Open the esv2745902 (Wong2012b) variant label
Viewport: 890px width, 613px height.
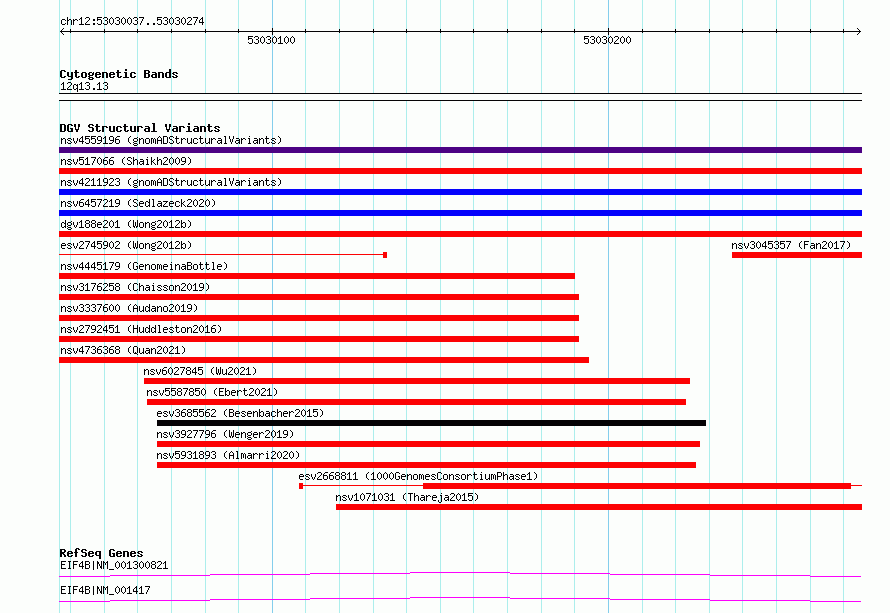pos(126,245)
